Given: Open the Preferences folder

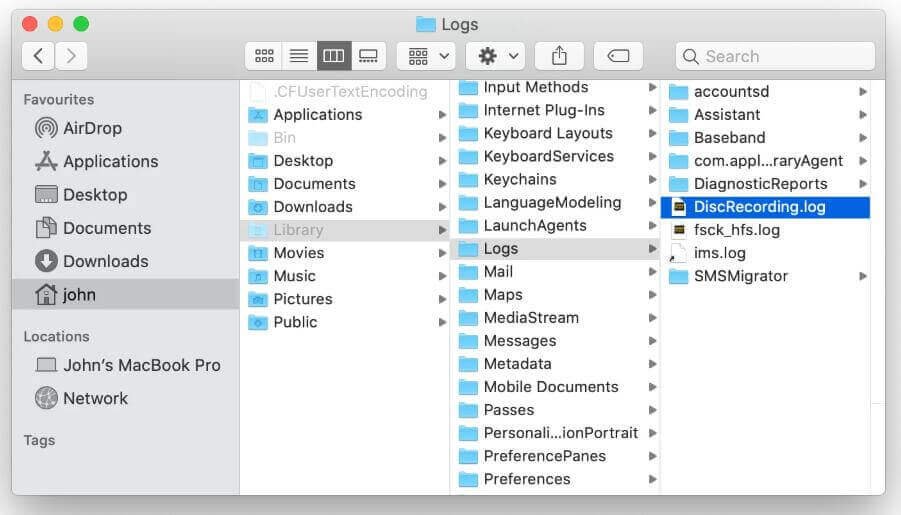Looking at the screenshot, I should (x=556, y=479).
